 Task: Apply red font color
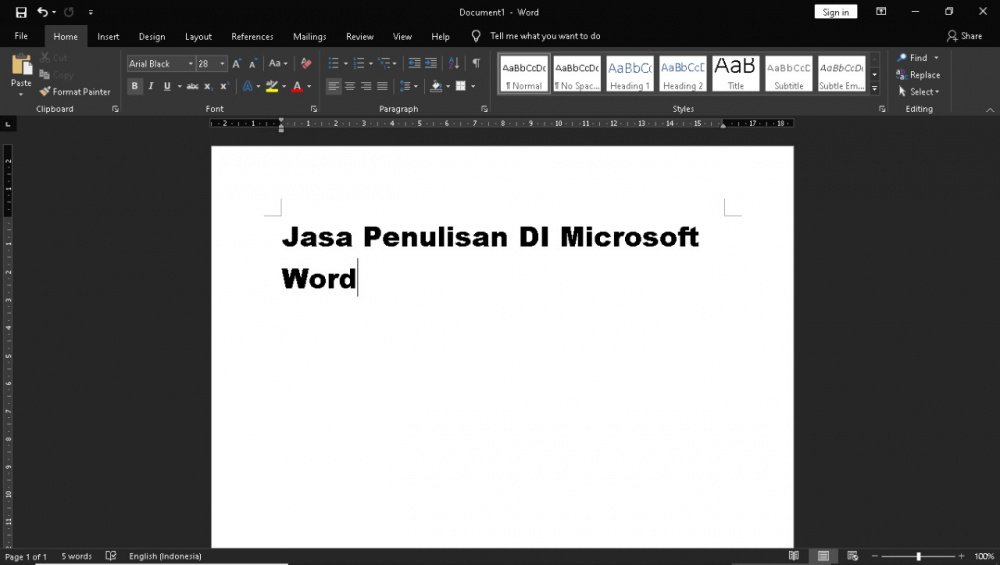pos(297,86)
